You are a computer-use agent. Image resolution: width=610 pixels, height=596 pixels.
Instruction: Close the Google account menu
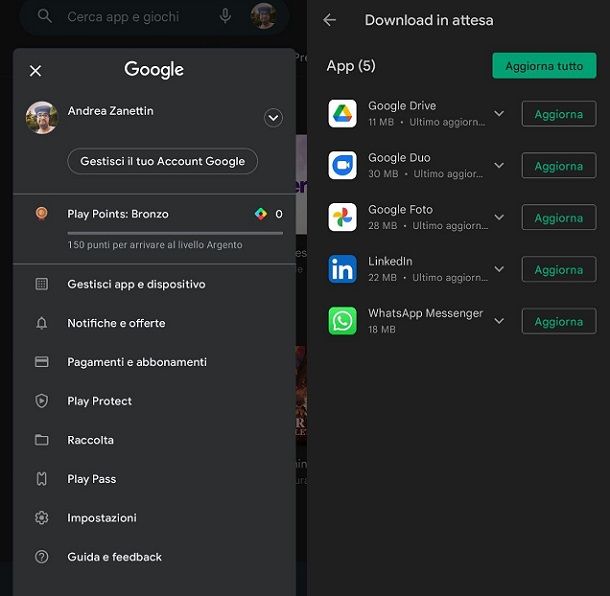pyautogui.click(x=35, y=71)
